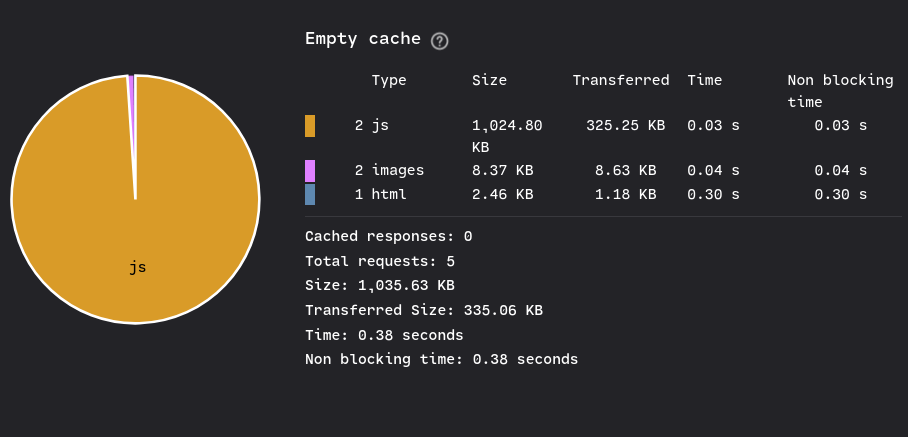Select the purple images color swatch

pyautogui.click(x=310, y=171)
